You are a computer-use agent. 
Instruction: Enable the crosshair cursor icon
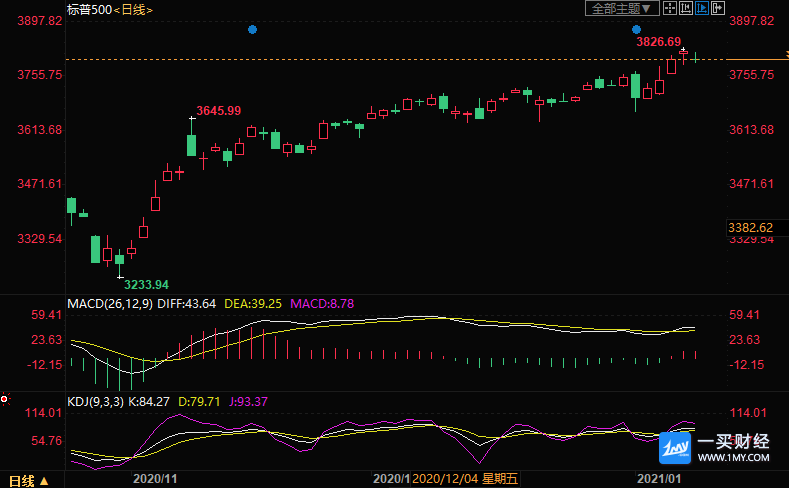click(670, 8)
